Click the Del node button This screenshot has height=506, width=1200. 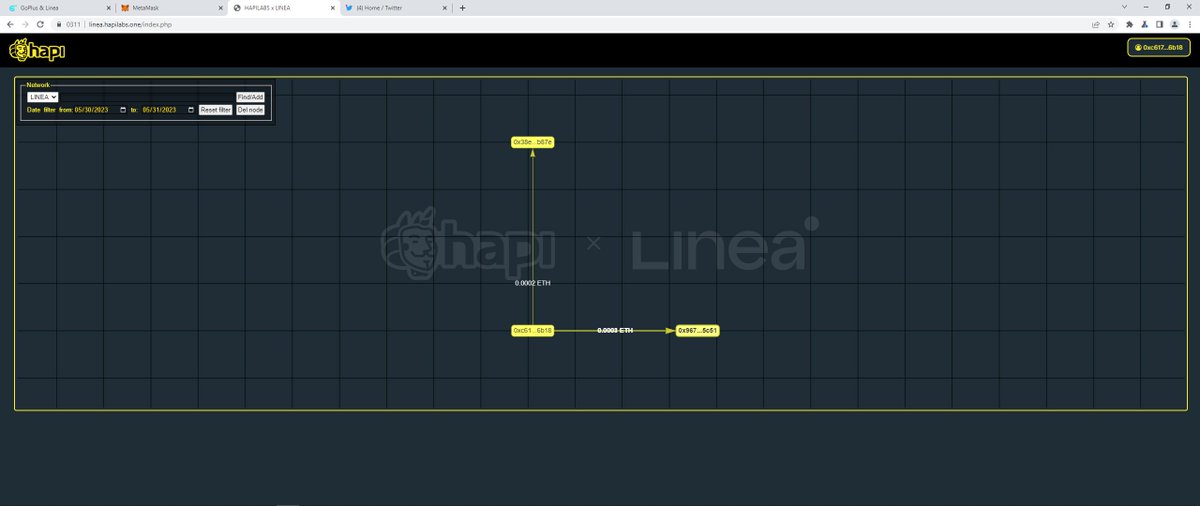tap(250, 110)
